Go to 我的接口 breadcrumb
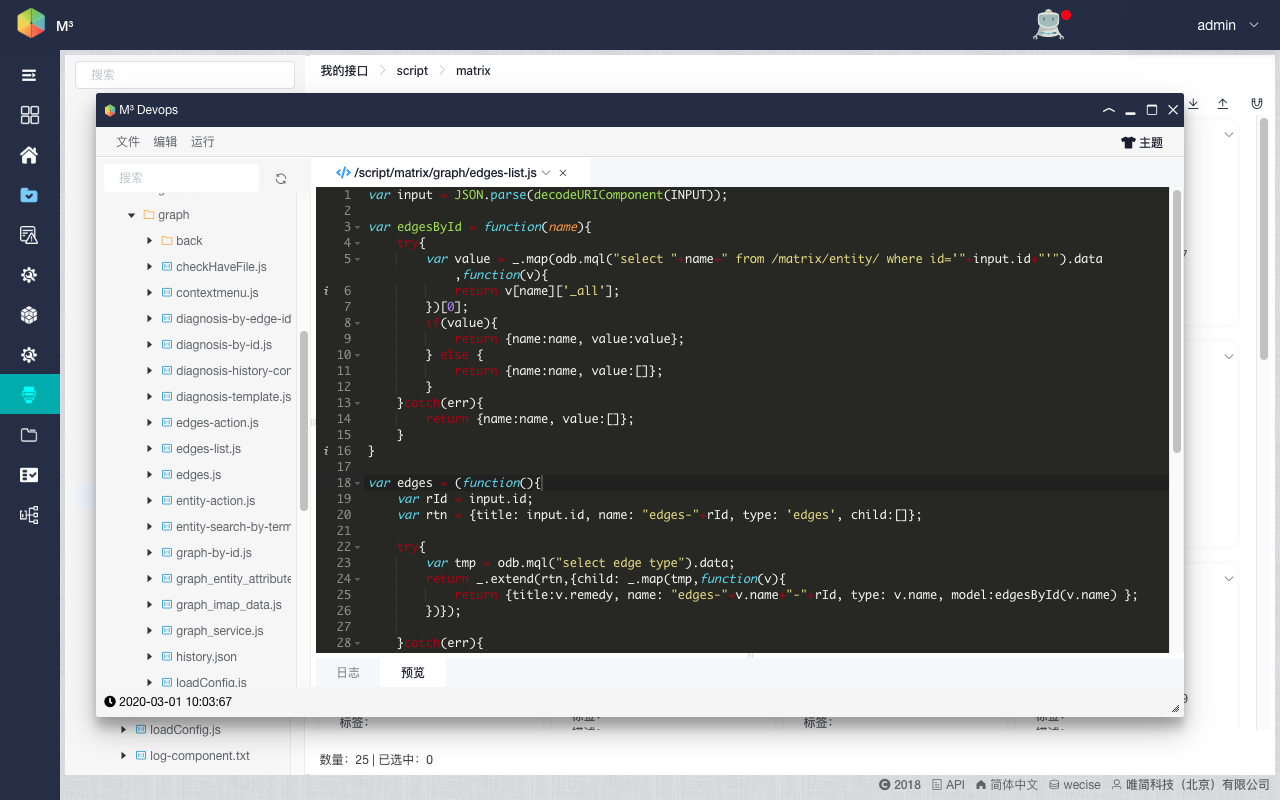This screenshot has width=1280, height=800. pyautogui.click(x=344, y=71)
